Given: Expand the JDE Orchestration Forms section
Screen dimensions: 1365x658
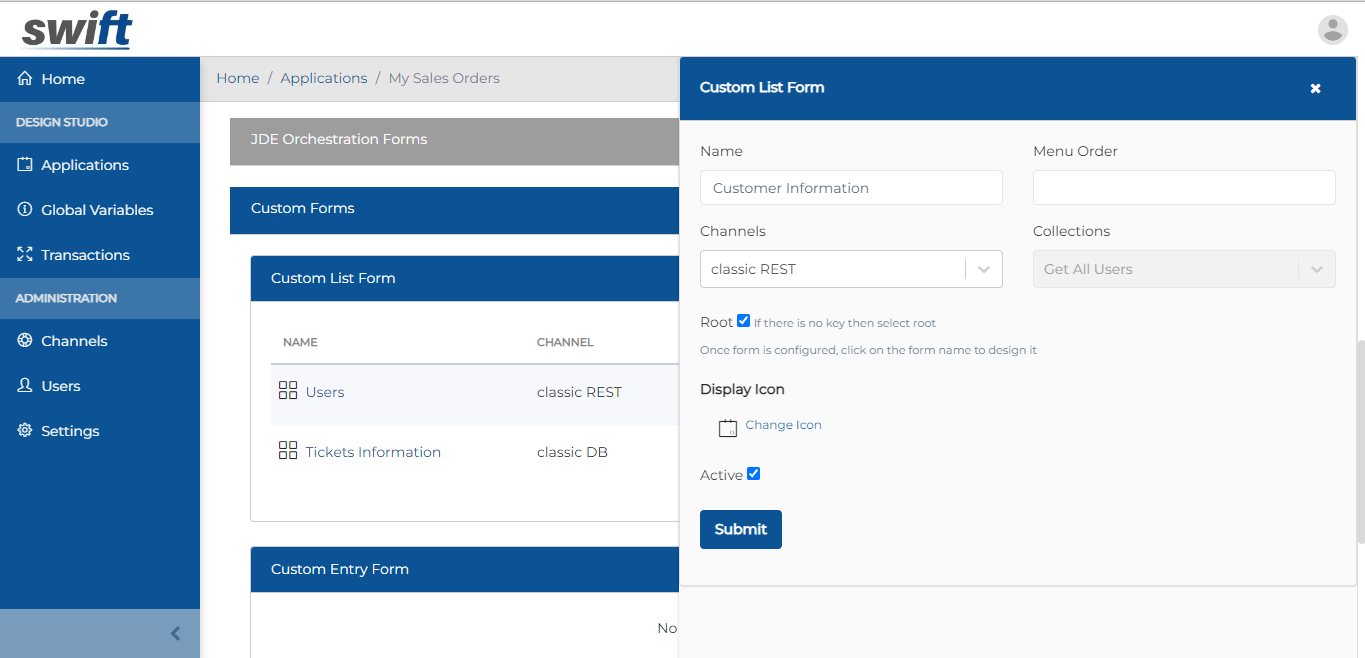Looking at the screenshot, I should pos(454,140).
